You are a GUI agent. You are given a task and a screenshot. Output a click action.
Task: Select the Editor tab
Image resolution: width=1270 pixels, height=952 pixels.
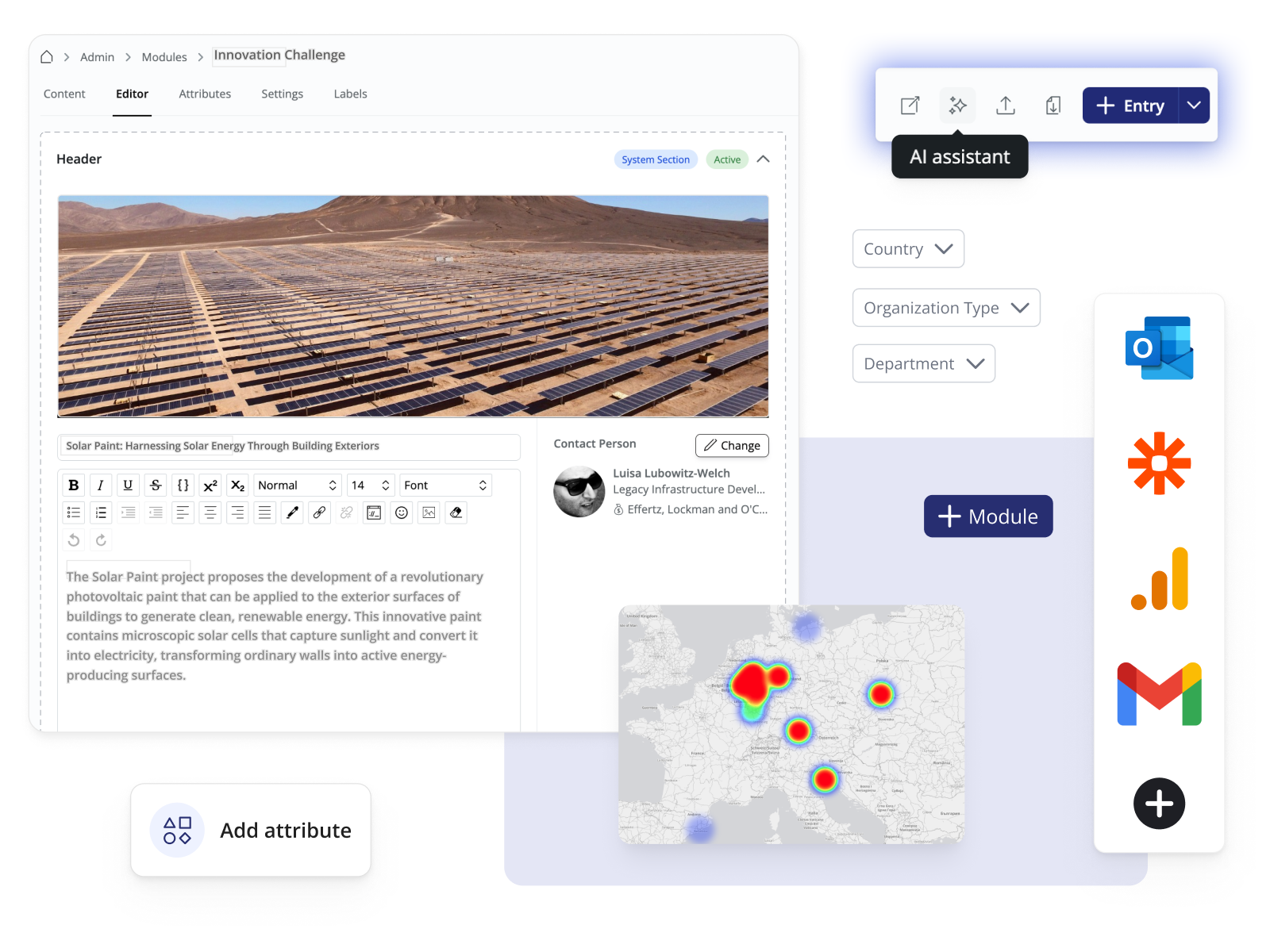132,94
